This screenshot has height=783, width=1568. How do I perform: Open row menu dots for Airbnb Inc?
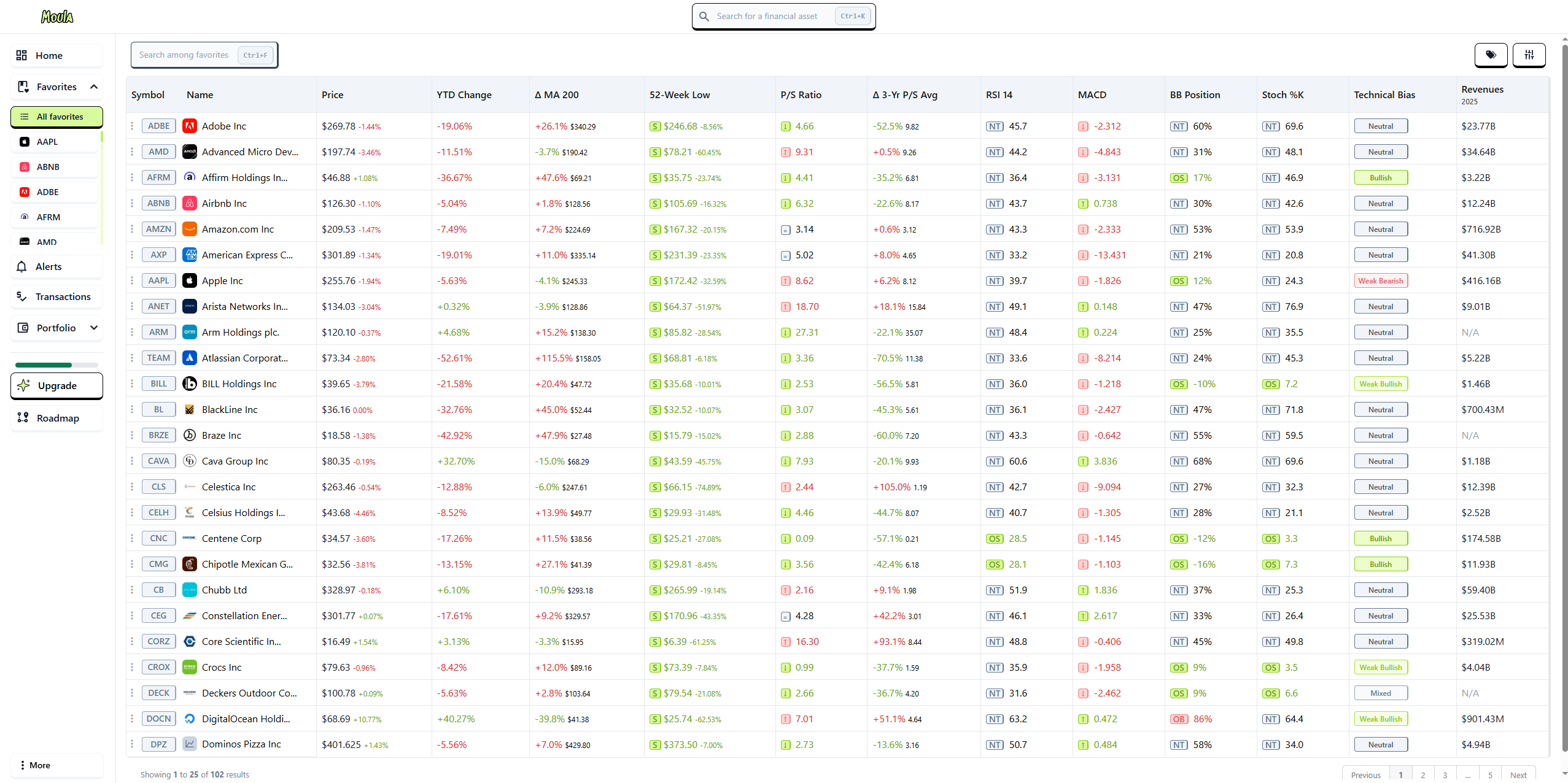pos(132,203)
